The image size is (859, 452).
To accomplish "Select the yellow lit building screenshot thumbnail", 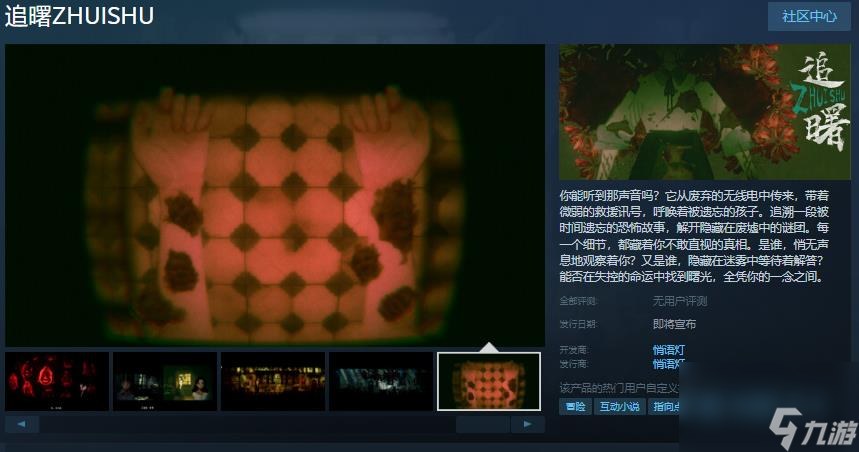I will (273, 381).
